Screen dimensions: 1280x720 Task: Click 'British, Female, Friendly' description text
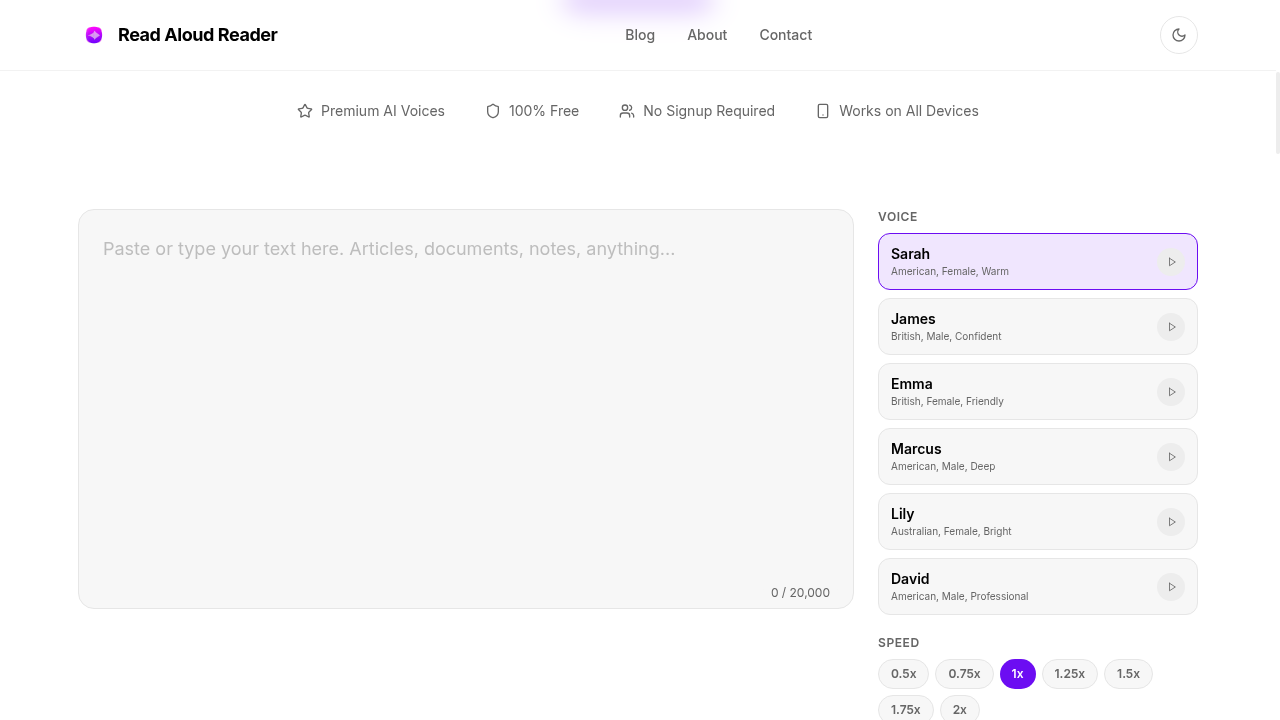click(947, 402)
